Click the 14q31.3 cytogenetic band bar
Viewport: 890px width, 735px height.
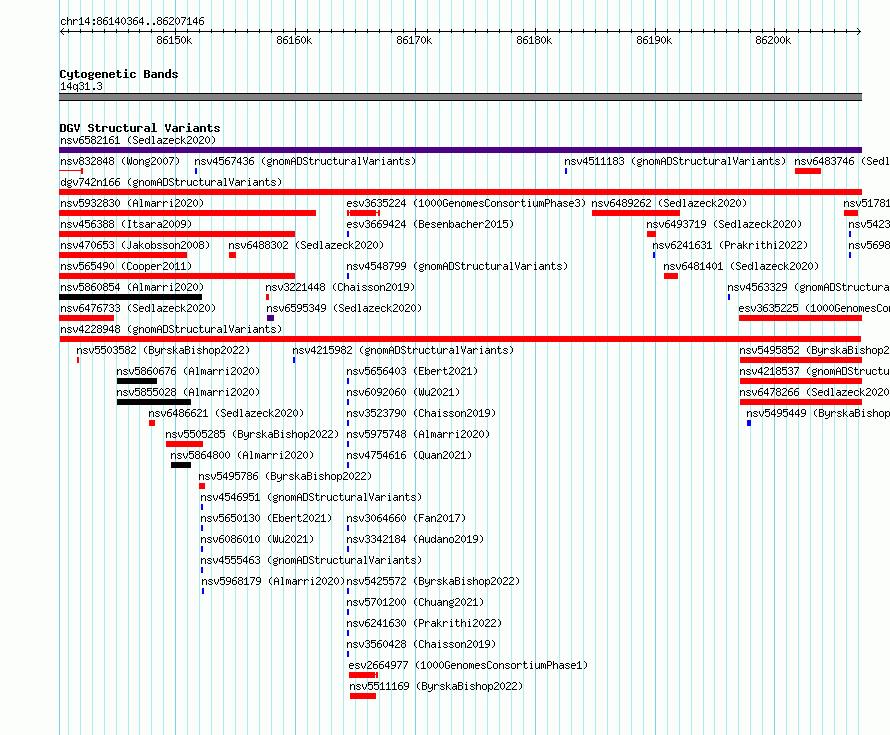click(x=460, y=97)
